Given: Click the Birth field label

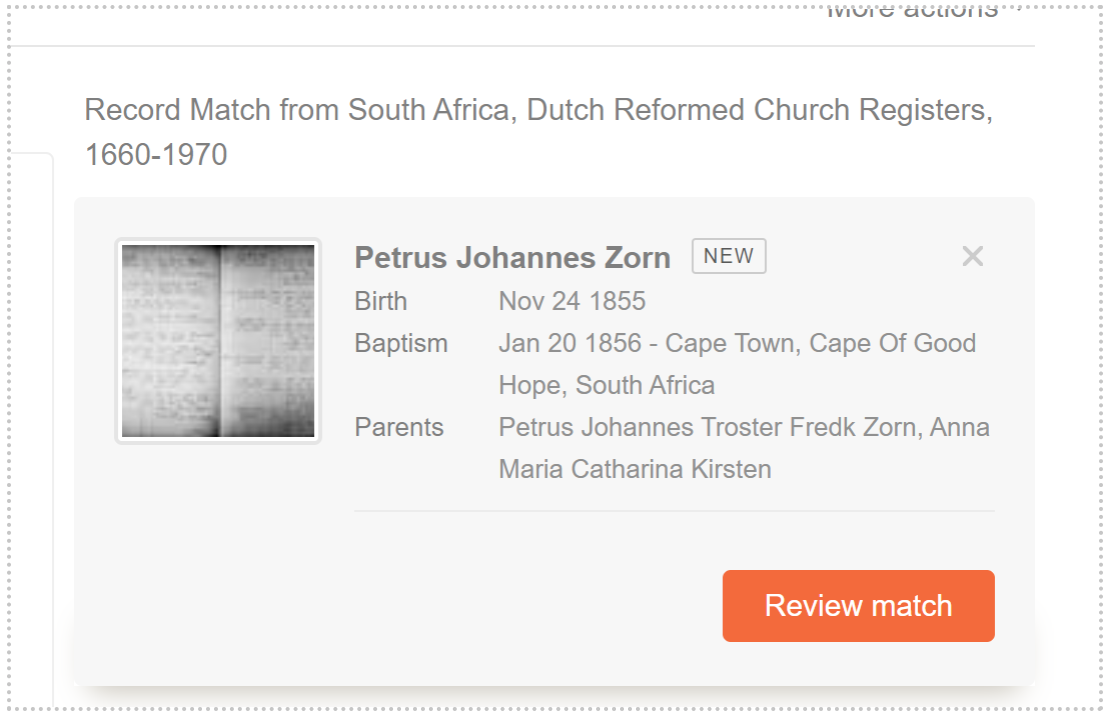Looking at the screenshot, I should [x=381, y=301].
